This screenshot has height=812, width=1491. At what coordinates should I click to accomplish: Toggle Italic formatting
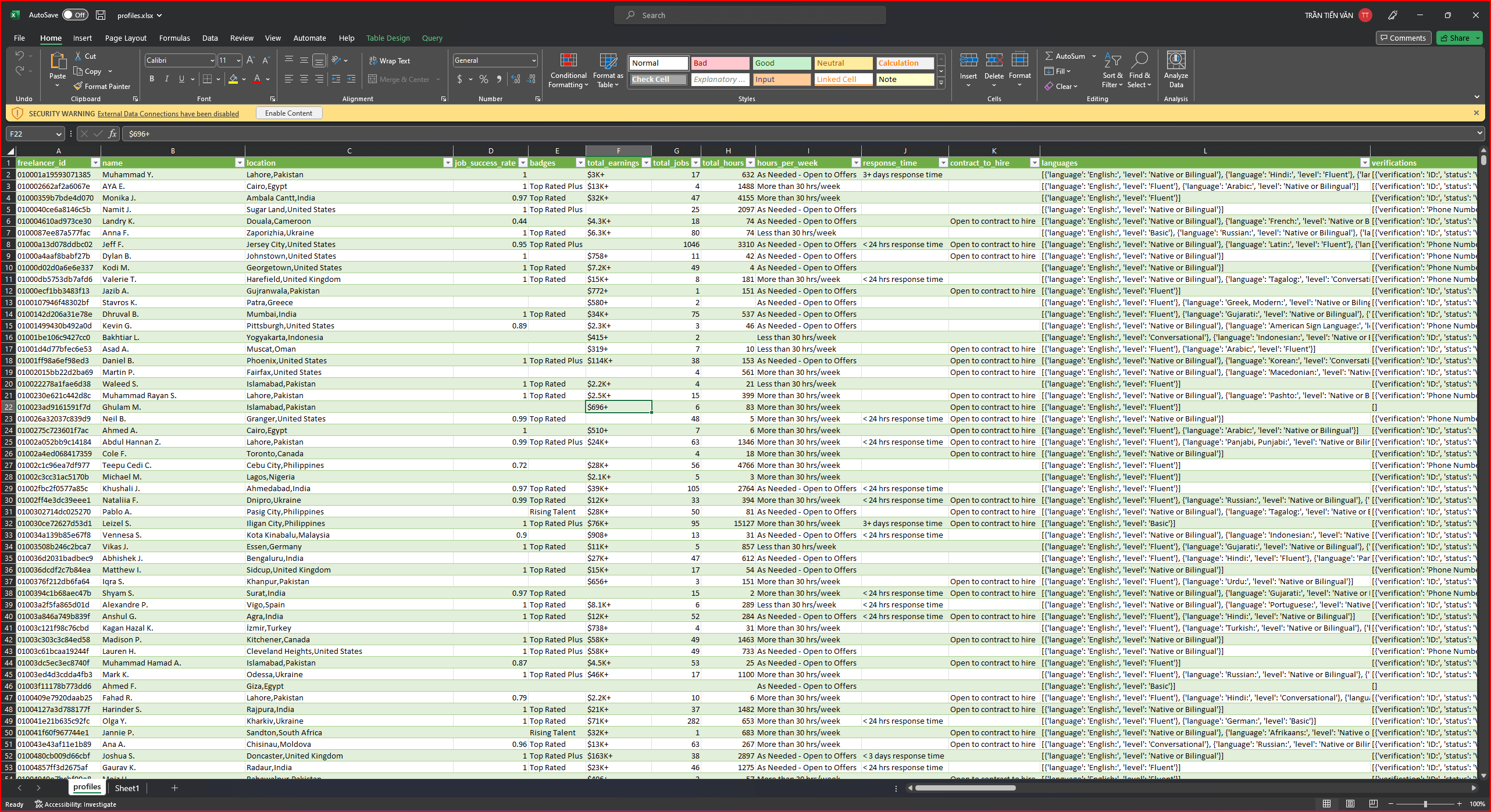pos(167,79)
